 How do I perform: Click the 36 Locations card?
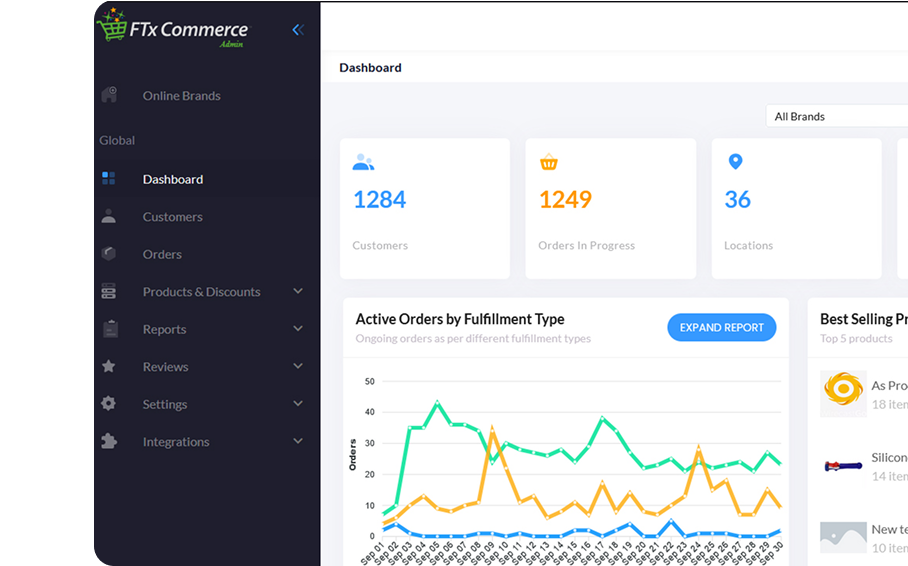coord(796,208)
